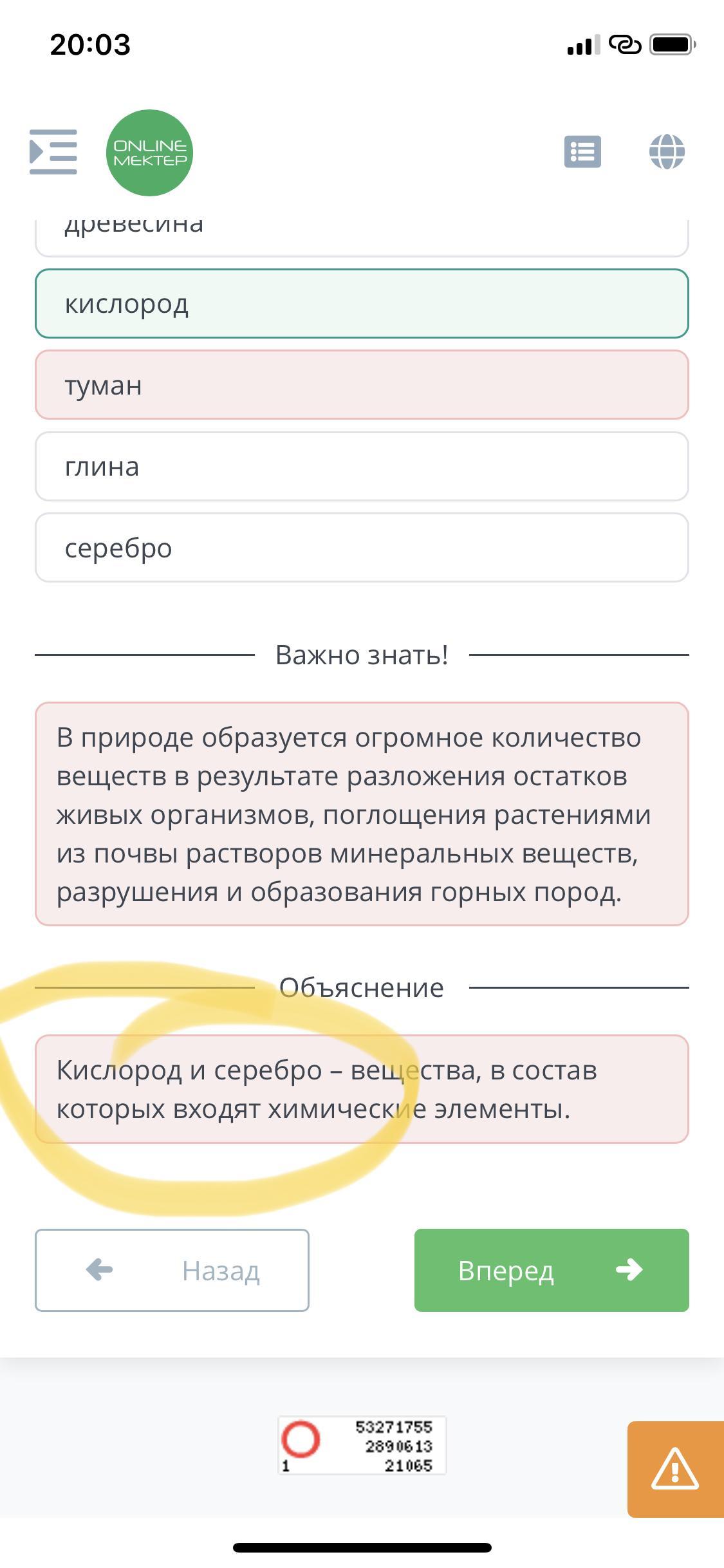The image size is (724, 1568).
Task: Tap the Объяснение heading
Action: (362, 987)
